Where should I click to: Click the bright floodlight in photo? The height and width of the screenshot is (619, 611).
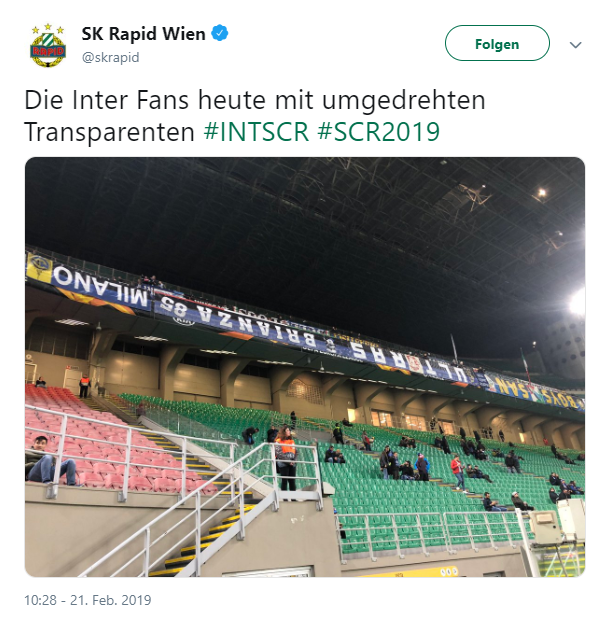(578, 302)
